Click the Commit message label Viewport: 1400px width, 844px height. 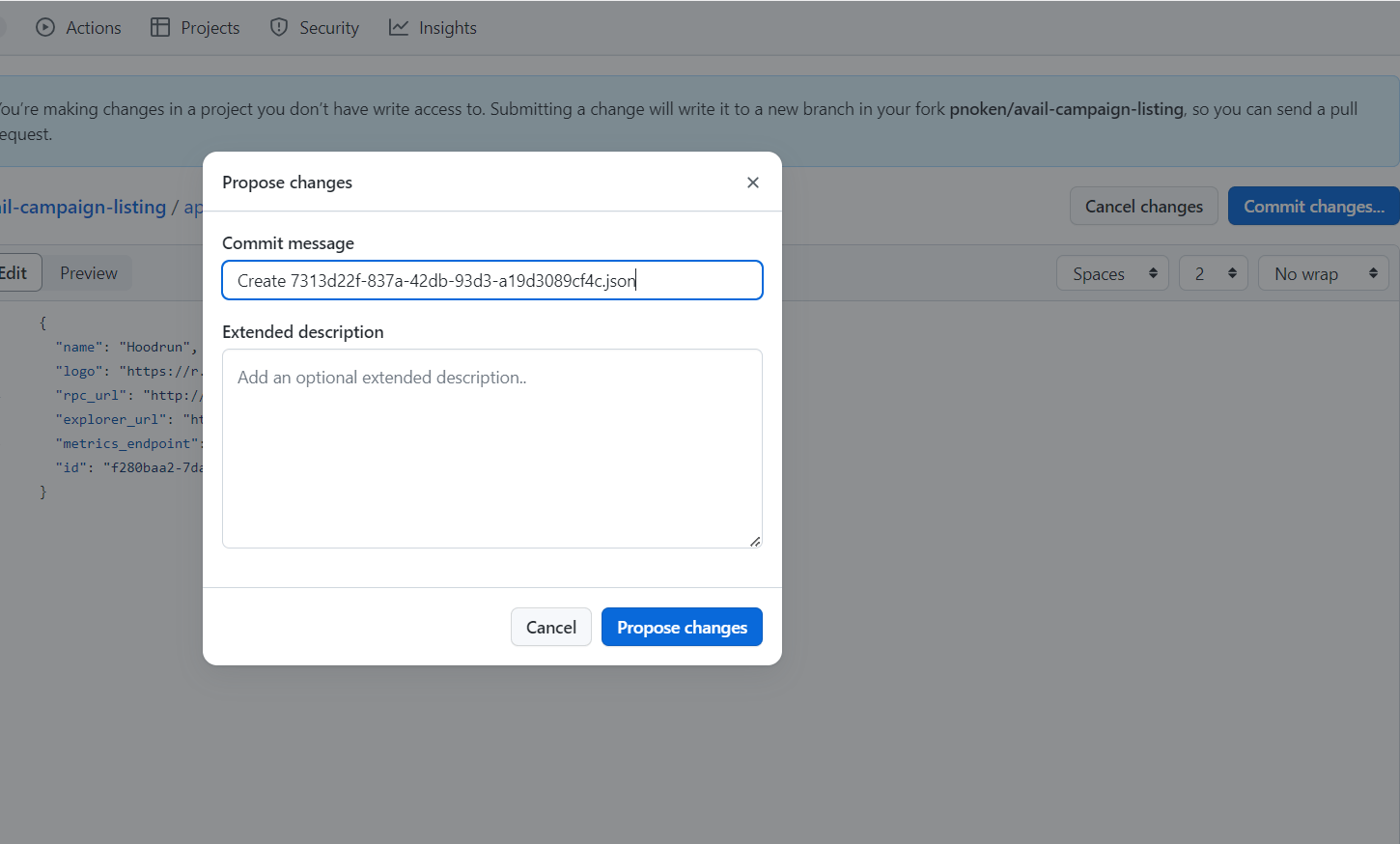[288, 243]
